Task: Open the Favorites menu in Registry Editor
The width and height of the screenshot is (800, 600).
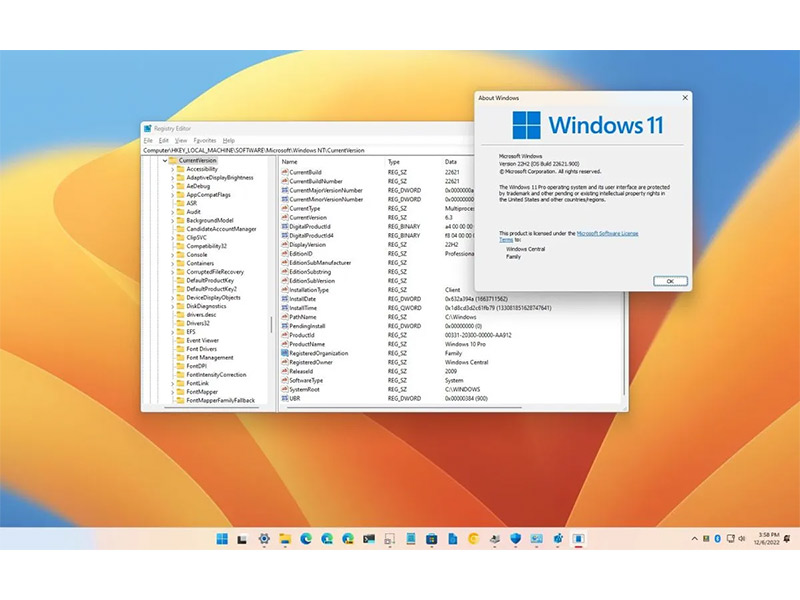Action: pos(205,140)
